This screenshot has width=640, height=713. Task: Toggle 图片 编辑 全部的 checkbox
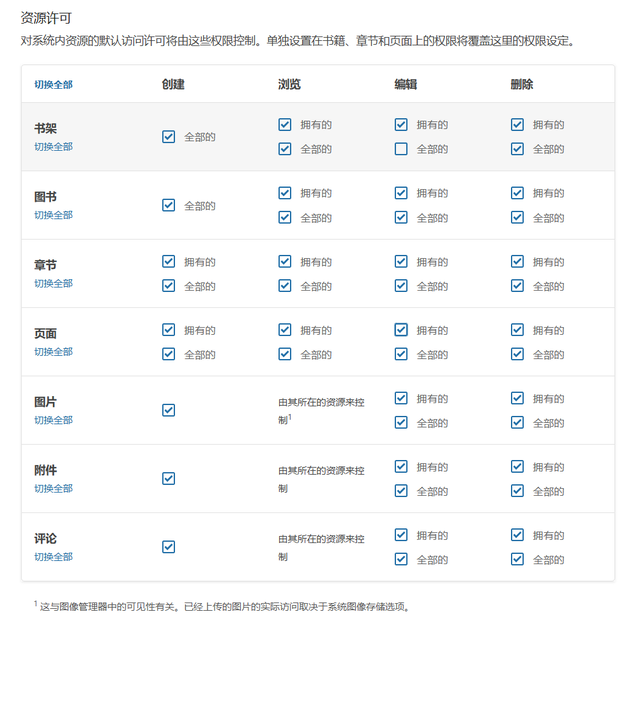pyautogui.click(x=401, y=423)
